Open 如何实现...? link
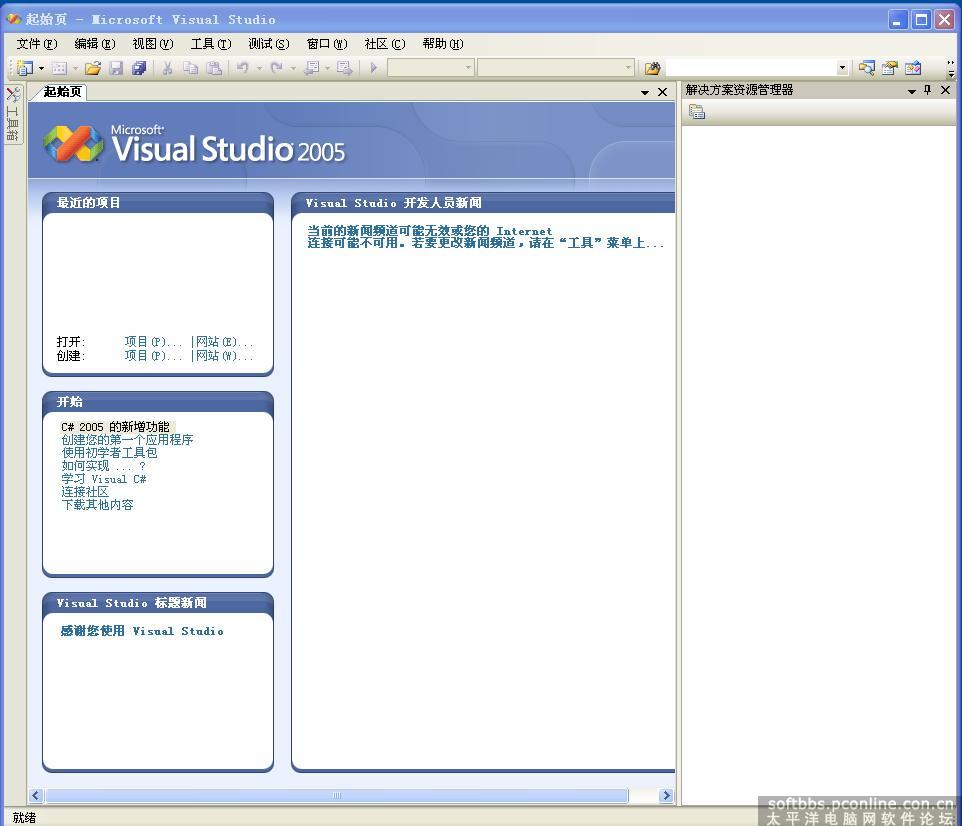Image resolution: width=962 pixels, height=826 pixels. click(103, 466)
